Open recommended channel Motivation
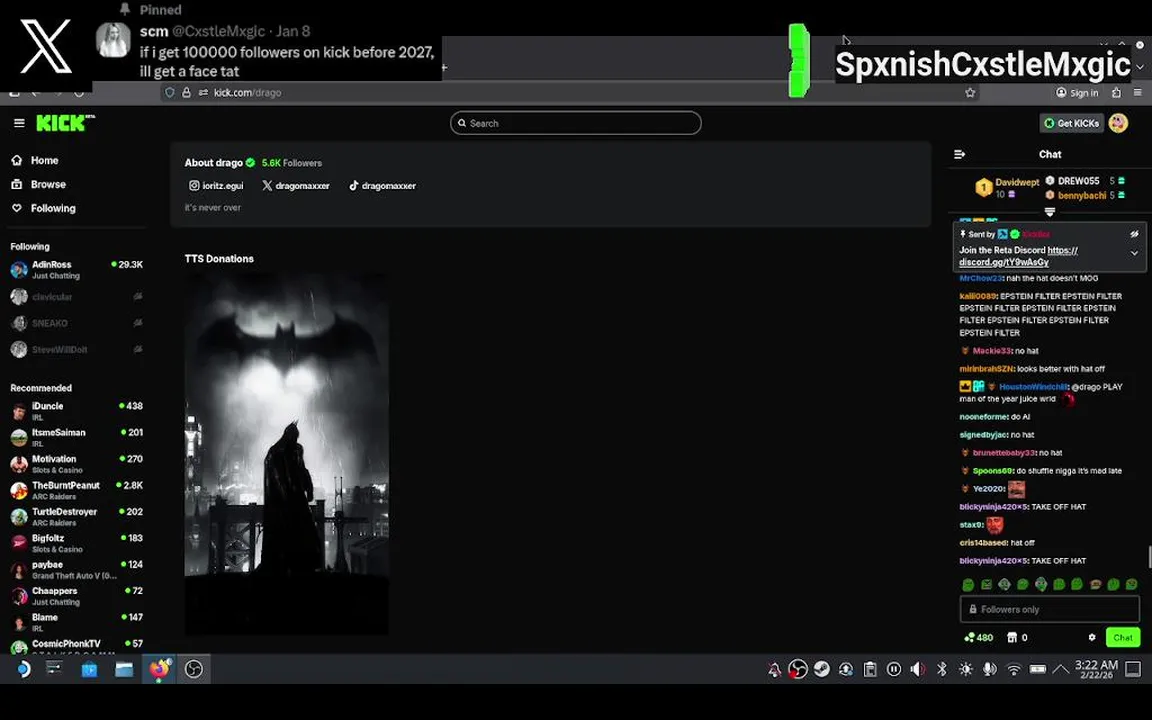Screen dimensions: 1152x720 pos(76,464)
